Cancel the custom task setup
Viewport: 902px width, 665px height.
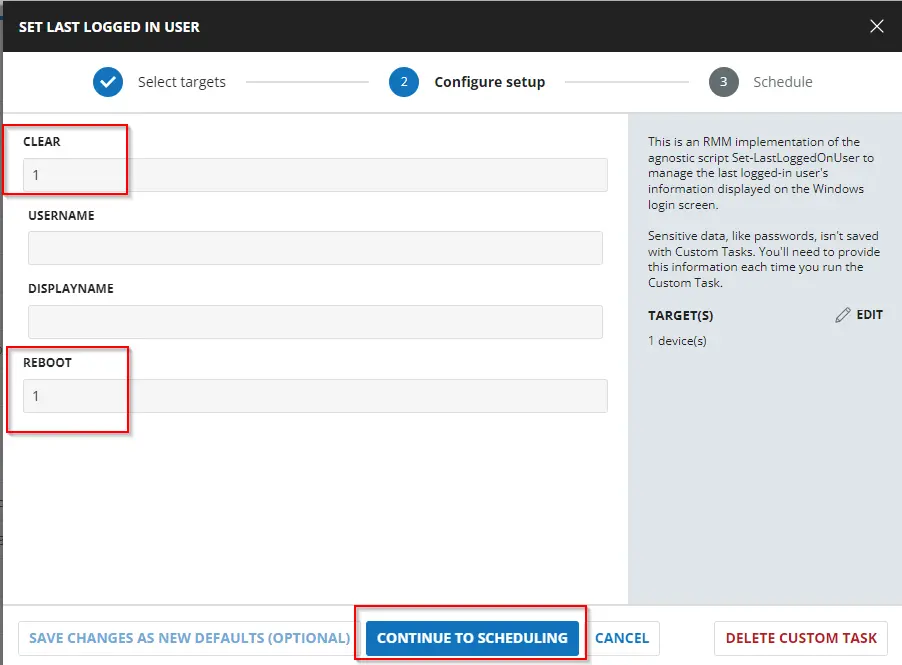622,639
